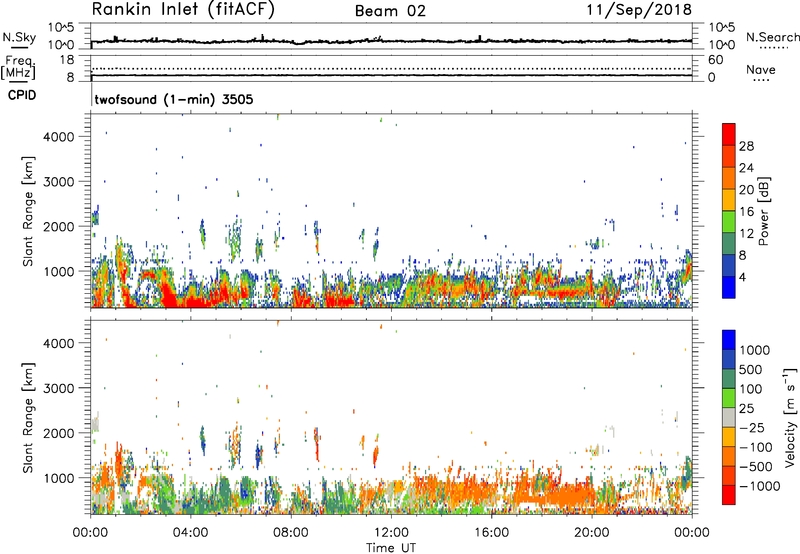The height and width of the screenshot is (554, 800).
Task: Click the yellow -25 to -100 Velocity colorbar segment
Action: 729,437
